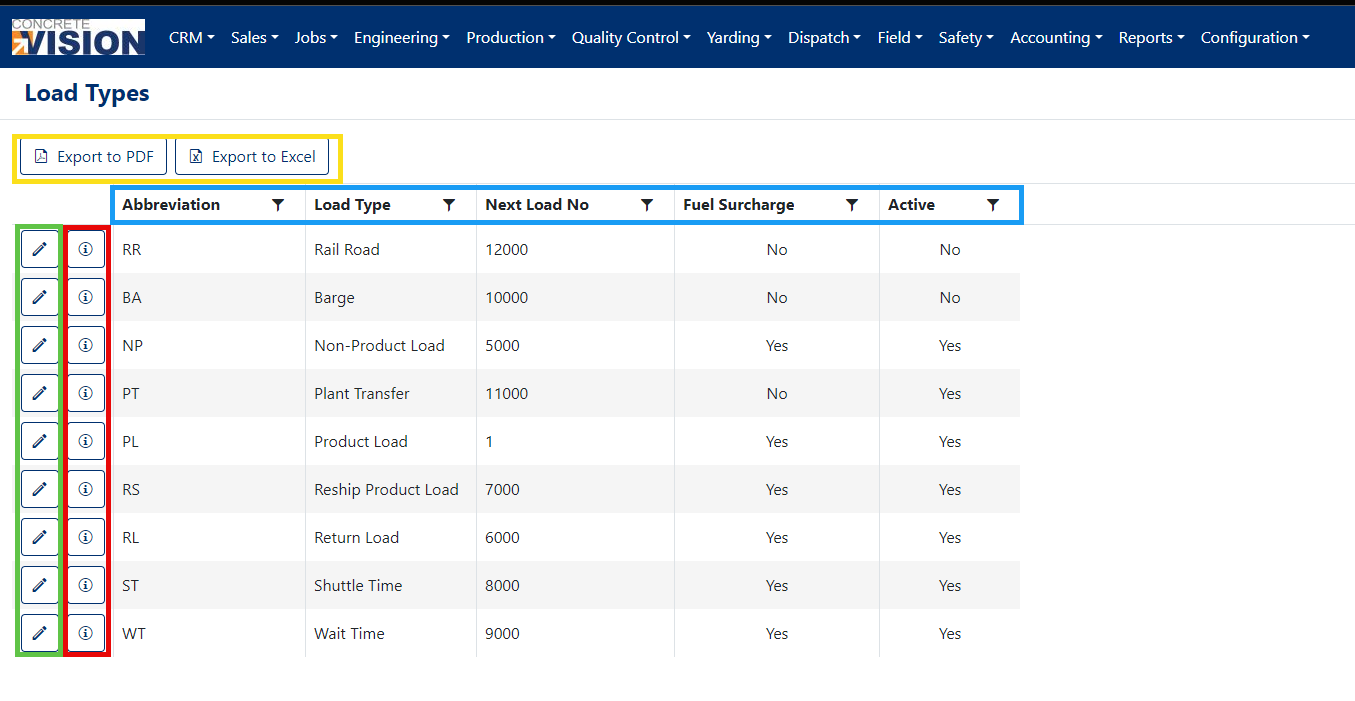1355x701 pixels.
Task: Select the 'Barge' load type cell
Action: pos(391,298)
